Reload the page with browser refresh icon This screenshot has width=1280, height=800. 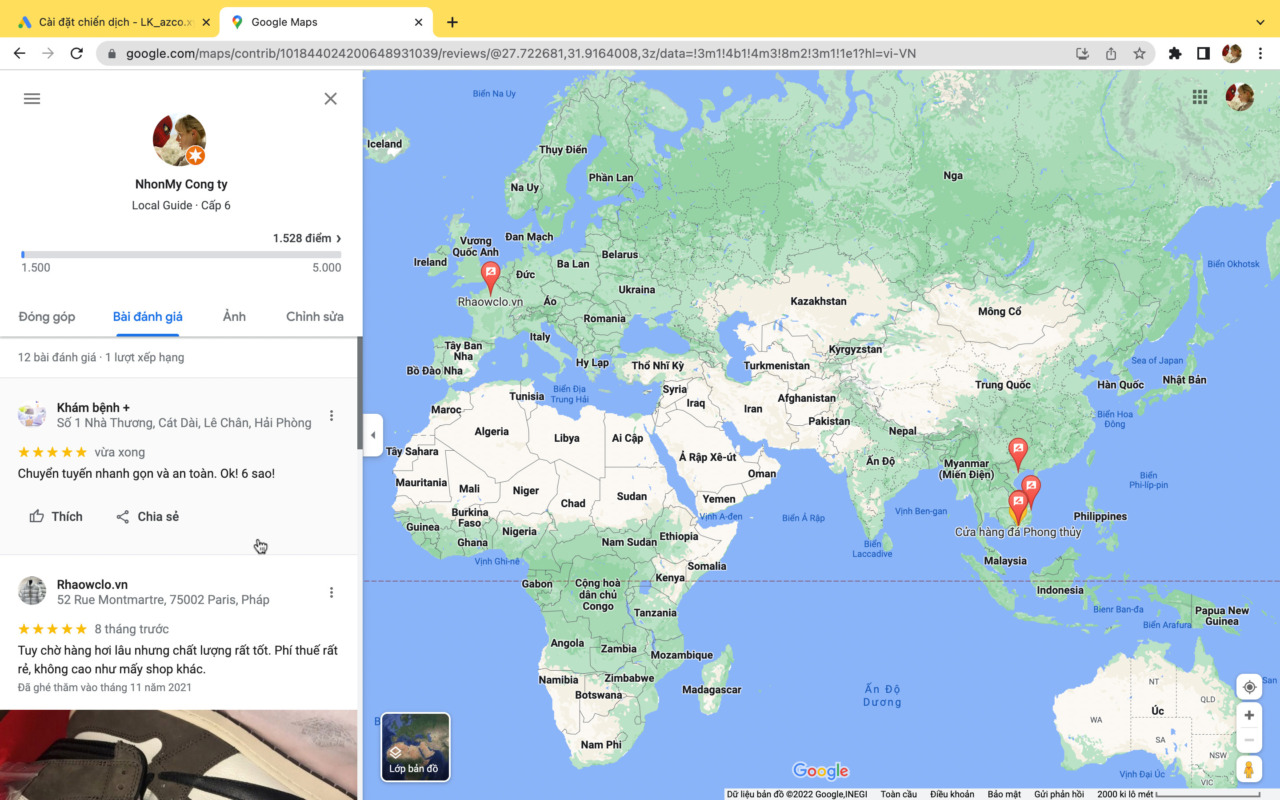point(76,53)
